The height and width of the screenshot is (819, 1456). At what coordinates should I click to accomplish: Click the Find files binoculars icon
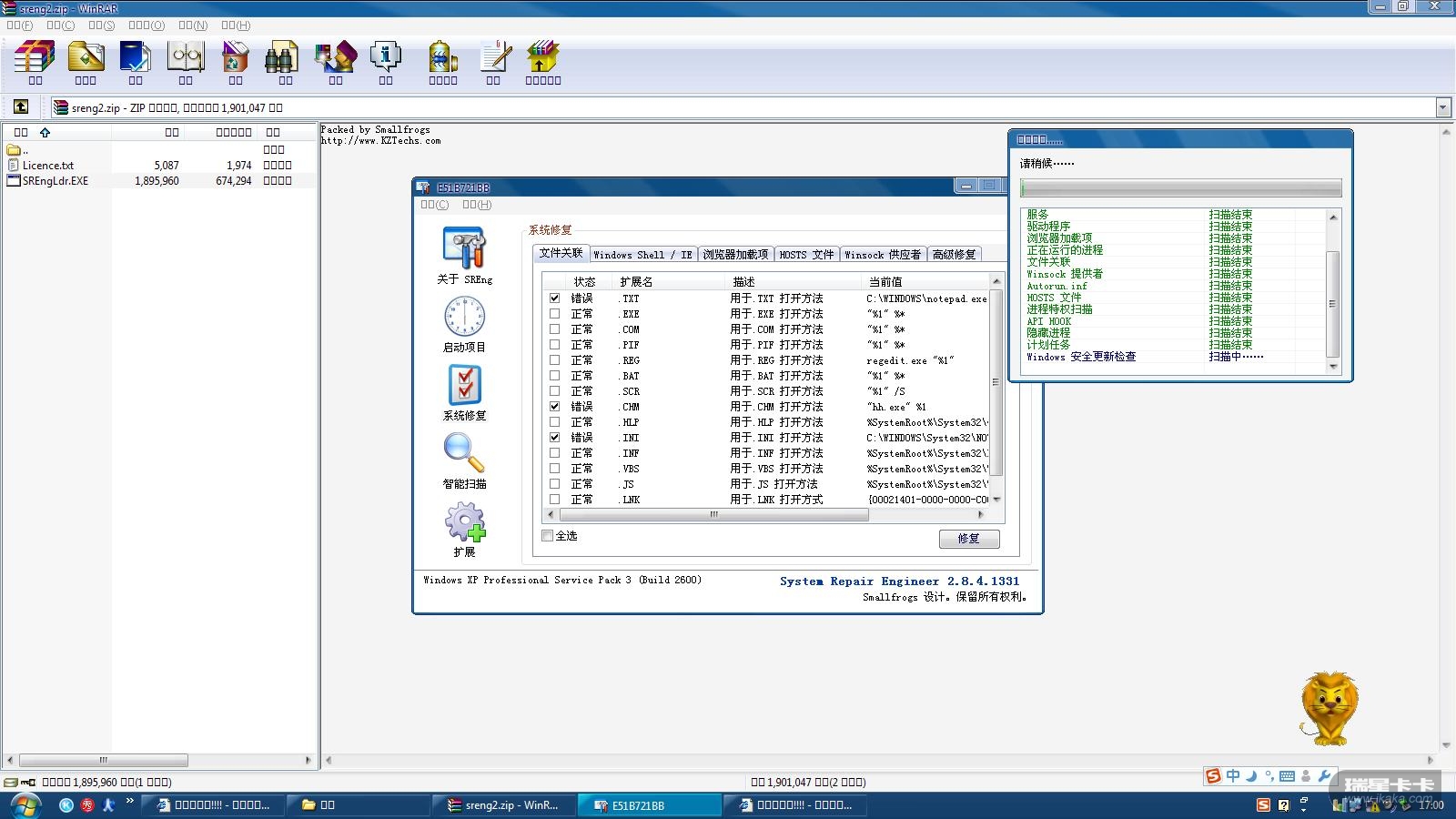click(285, 58)
